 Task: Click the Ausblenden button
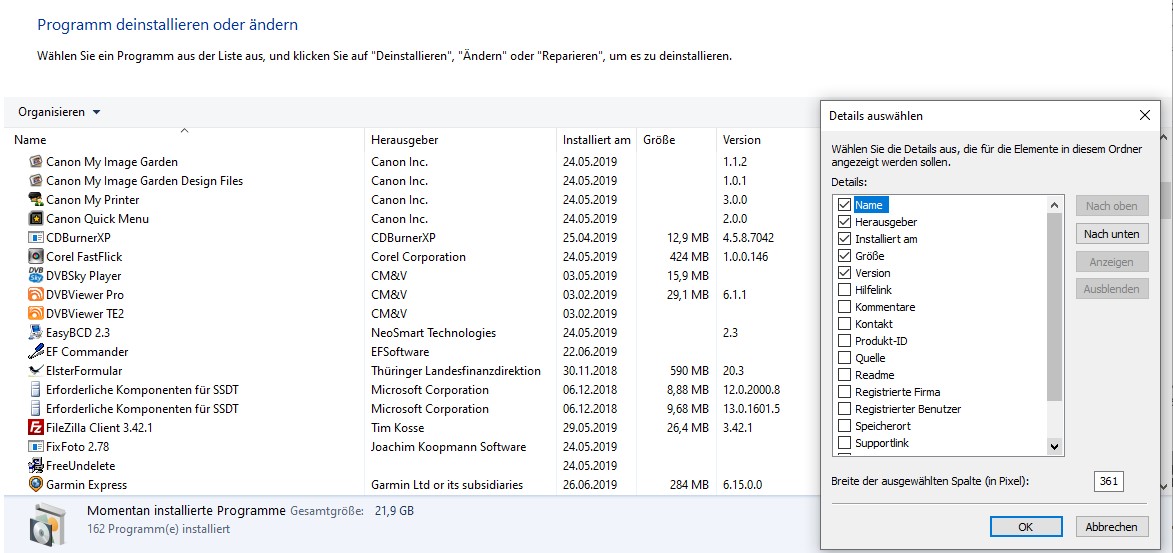1112,289
